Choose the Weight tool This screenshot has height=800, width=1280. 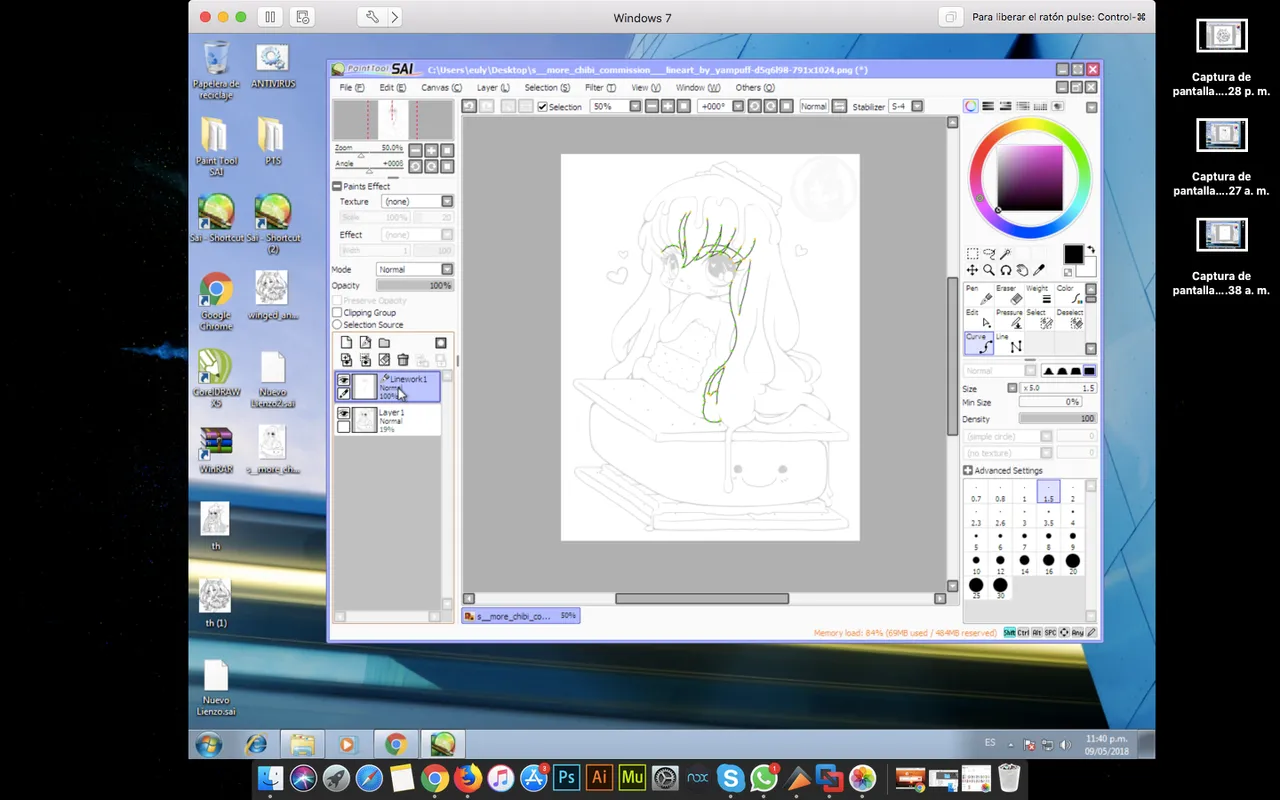pyautogui.click(x=1038, y=294)
